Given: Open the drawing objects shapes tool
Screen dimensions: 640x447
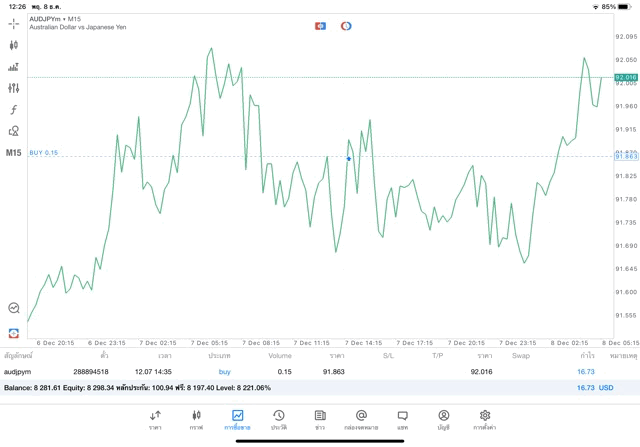Looking at the screenshot, I should click(13, 131).
